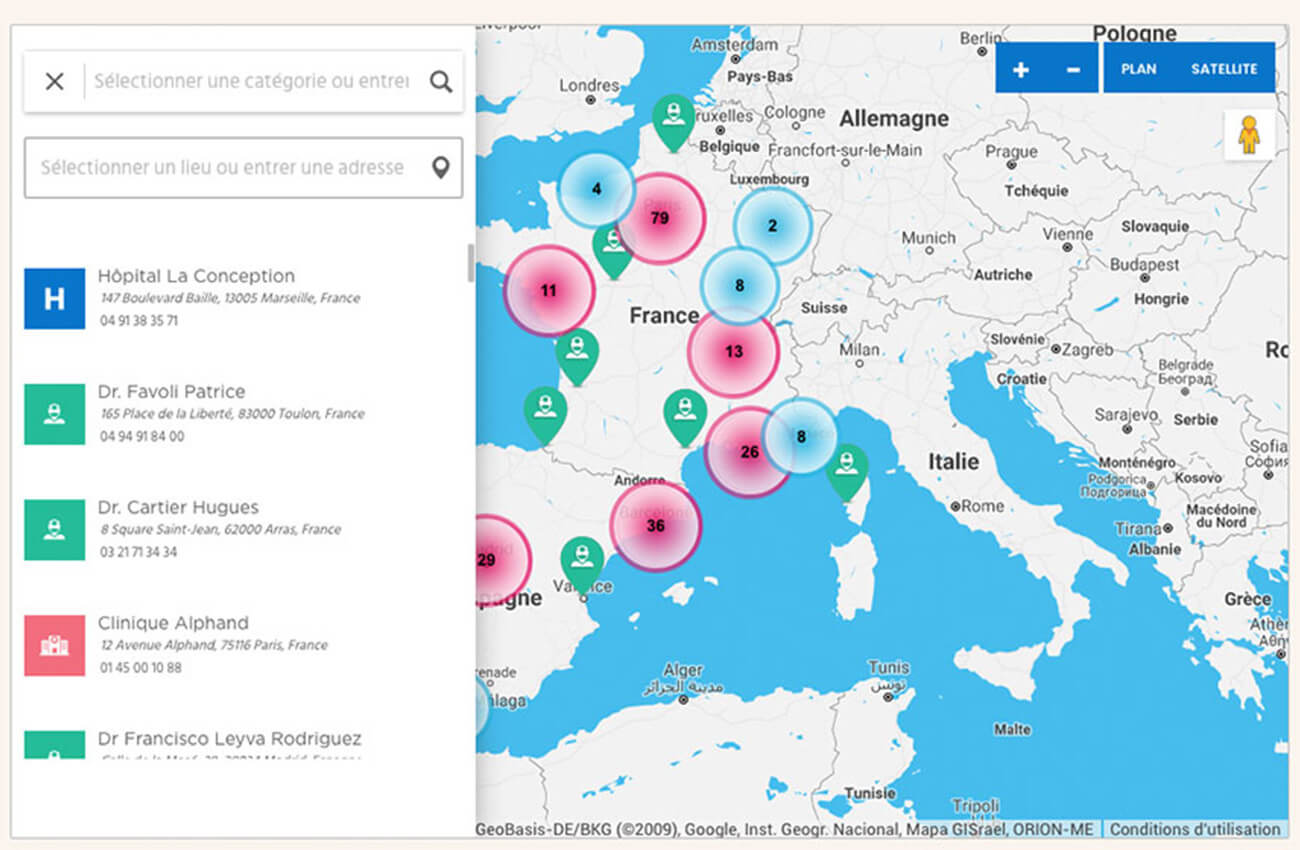1300x850 pixels.
Task: Click the location pin icon in the address field
Action: coord(440,168)
